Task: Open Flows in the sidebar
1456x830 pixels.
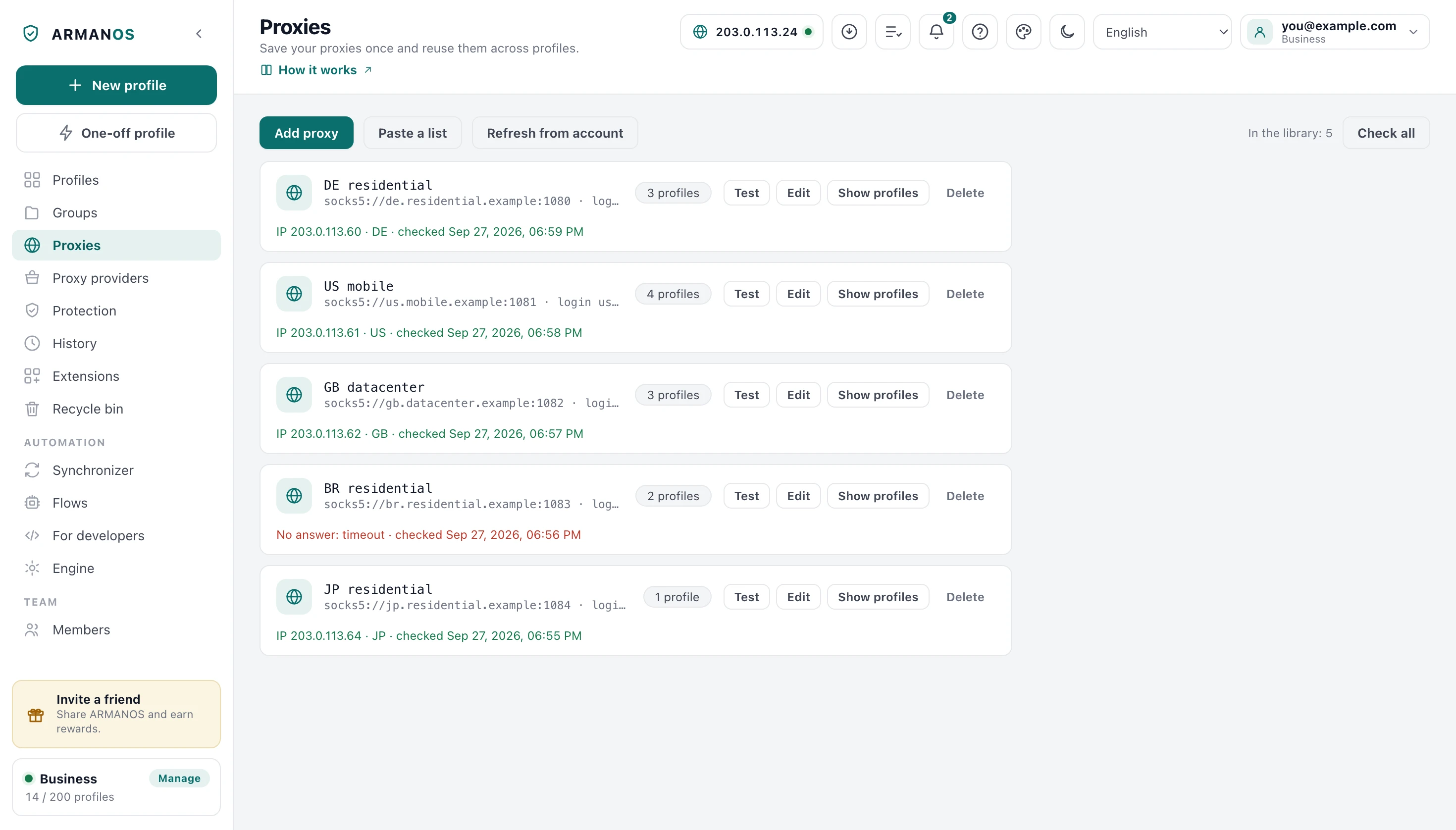Action: (x=116, y=503)
